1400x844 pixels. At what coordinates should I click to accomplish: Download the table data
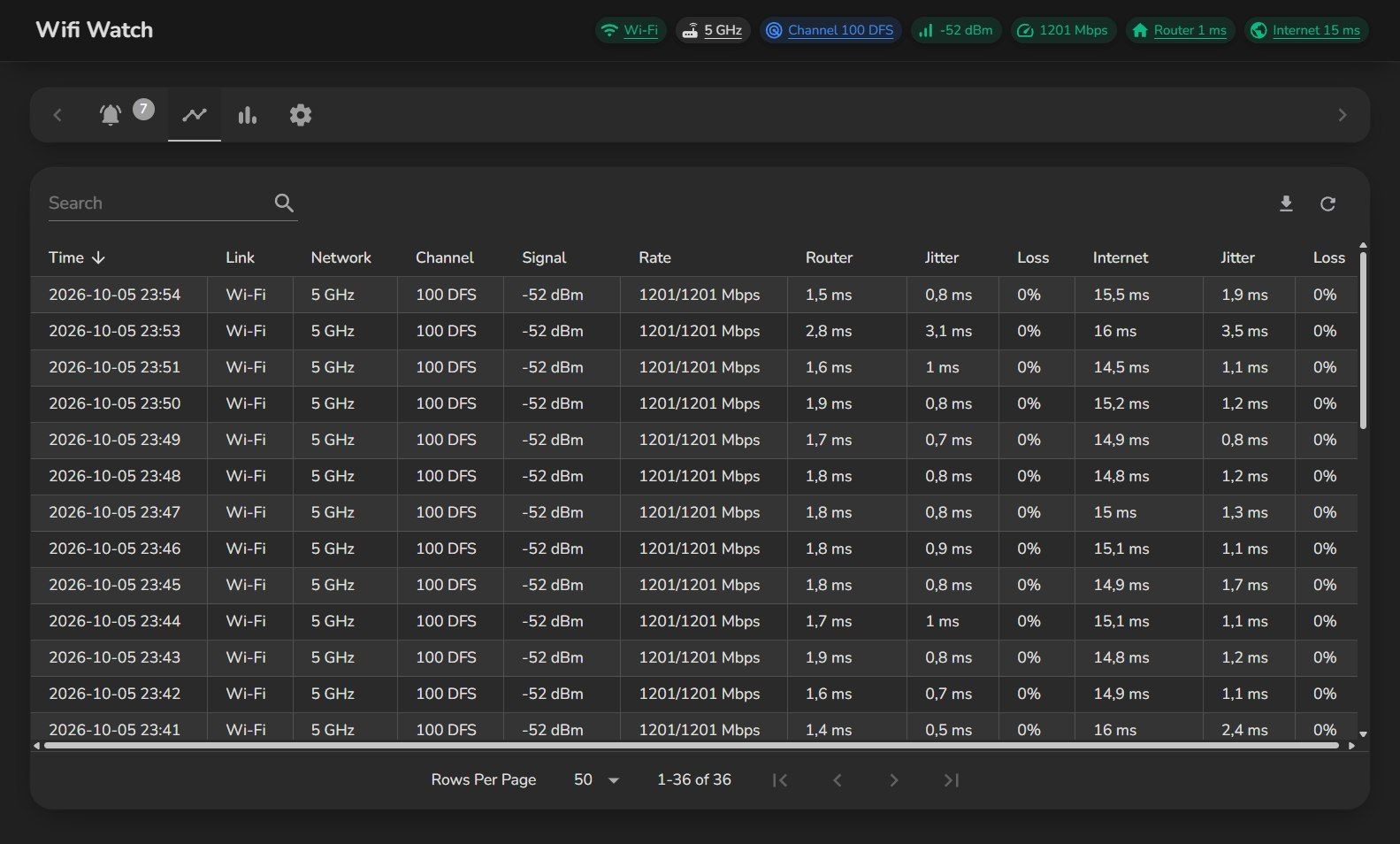1286,203
